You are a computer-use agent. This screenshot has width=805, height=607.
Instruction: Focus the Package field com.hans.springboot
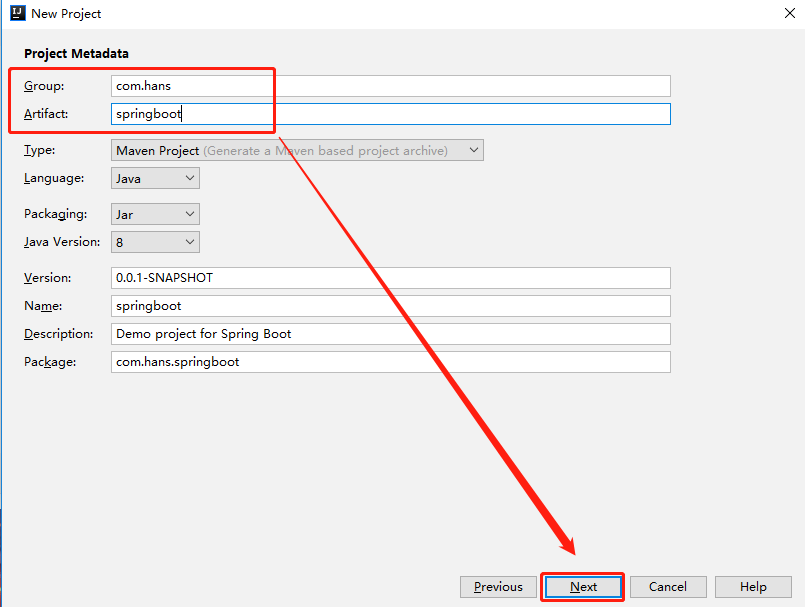[390, 362]
